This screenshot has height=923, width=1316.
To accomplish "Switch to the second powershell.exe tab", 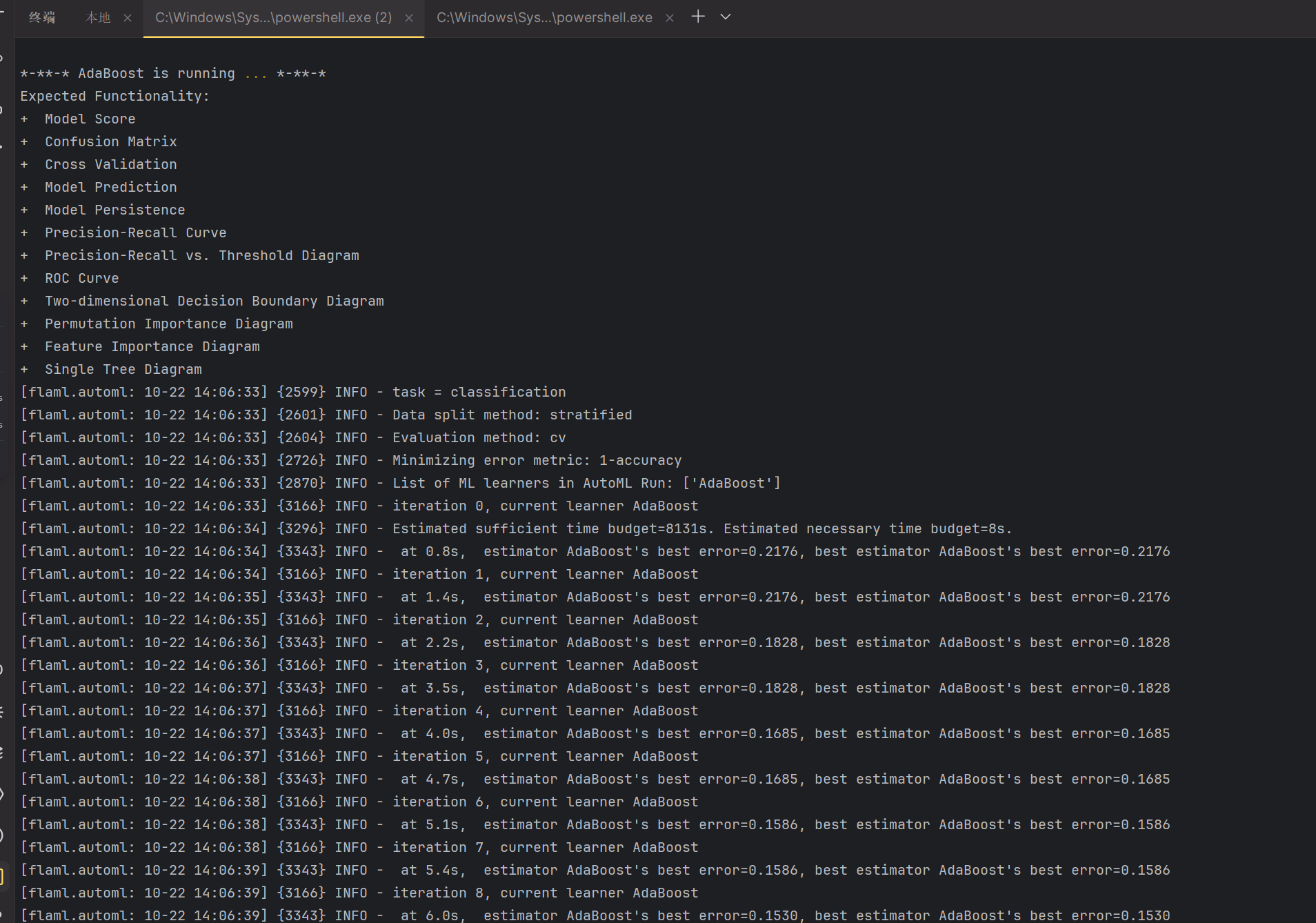I will coord(544,18).
